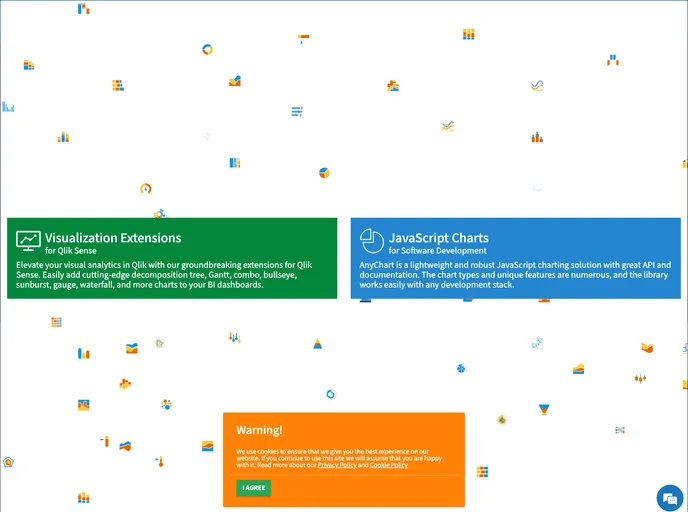The image size is (688, 512).
Task: Click the blue-orange donut chart icon
Action: click(208, 49)
